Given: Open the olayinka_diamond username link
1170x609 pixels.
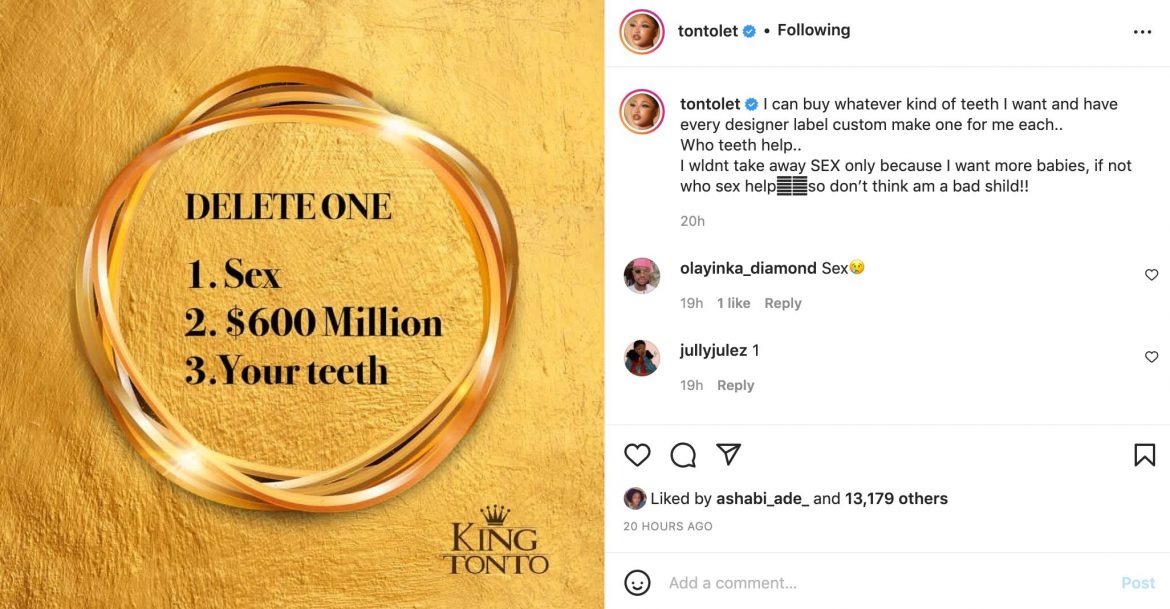Looking at the screenshot, I should (x=748, y=268).
